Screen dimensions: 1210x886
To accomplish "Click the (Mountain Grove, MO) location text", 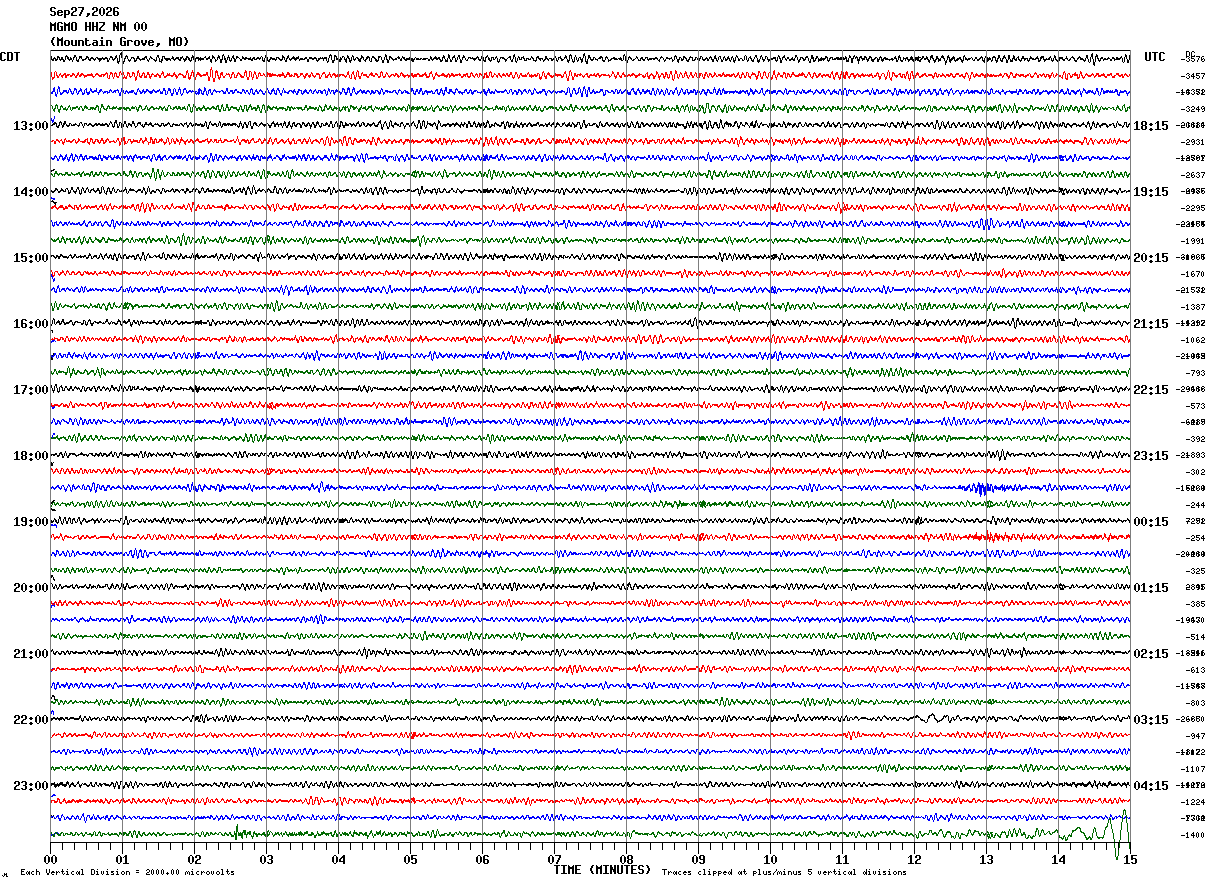I will pyautogui.click(x=119, y=42).
